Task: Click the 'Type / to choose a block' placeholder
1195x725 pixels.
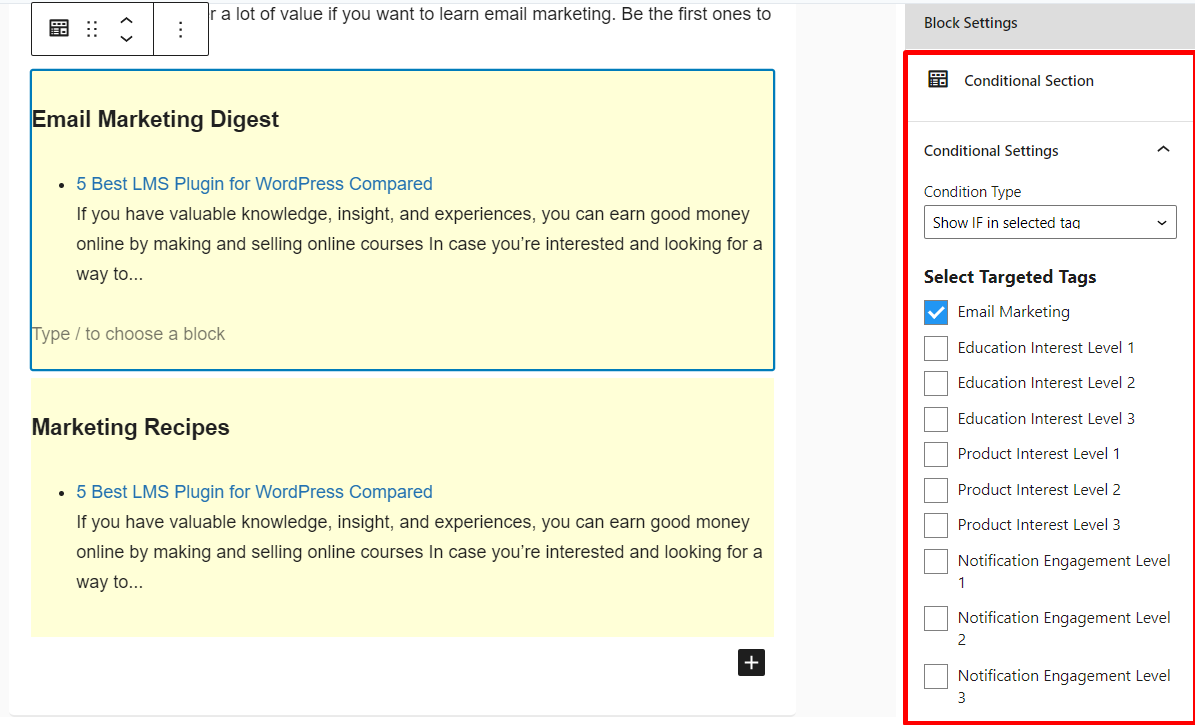Action: point(128,334)
